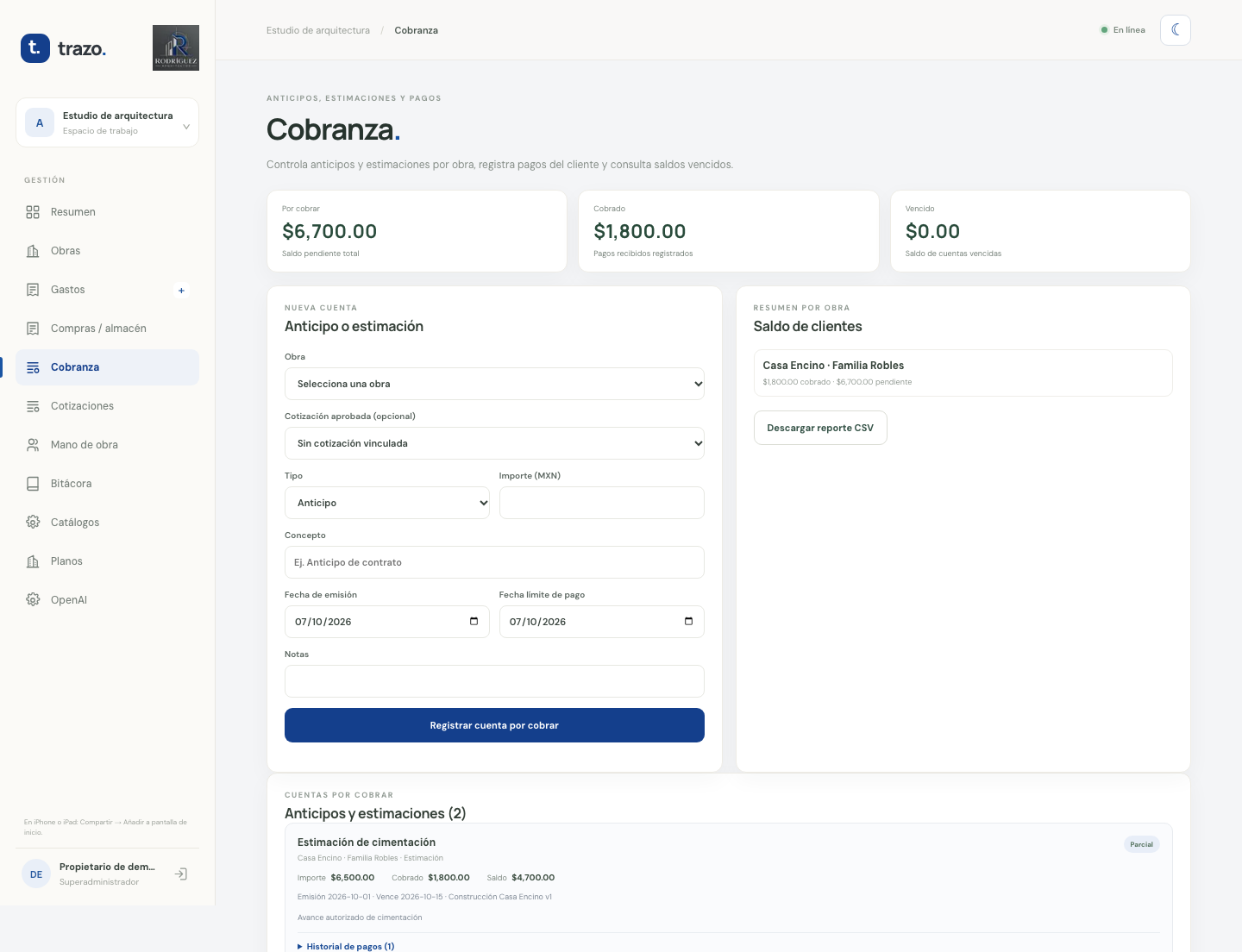Click the logout icon beside Propietario

(x=181, y=874)
